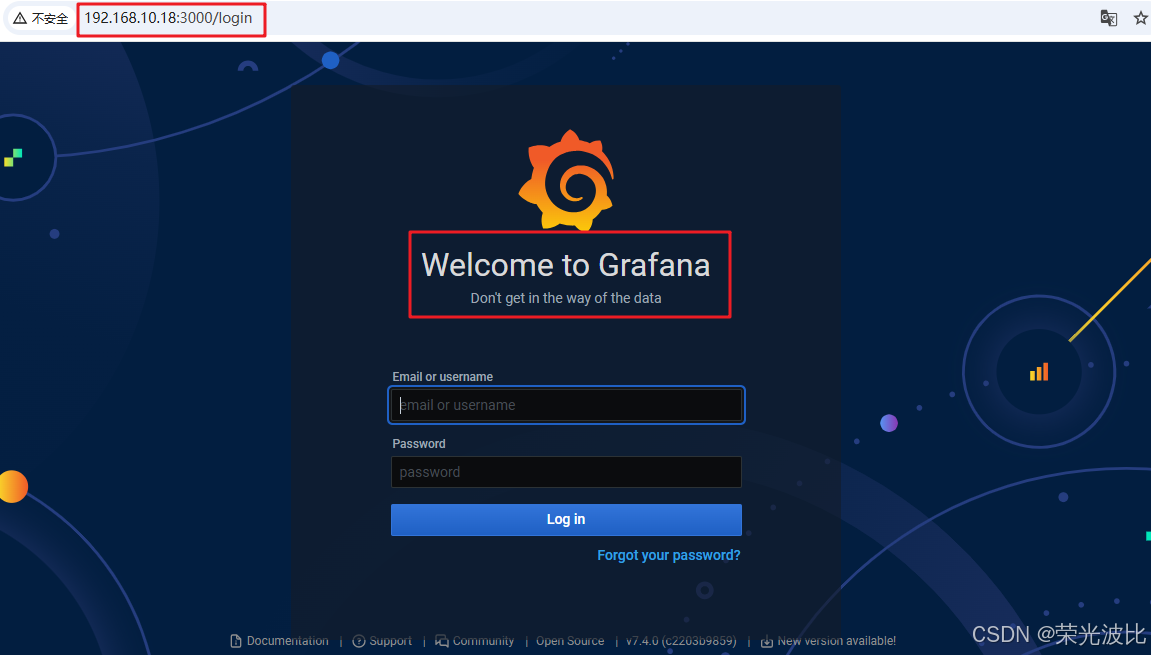Click the Password label above field
Screen dimensions: 1151x655
click(x=418, y=444)
